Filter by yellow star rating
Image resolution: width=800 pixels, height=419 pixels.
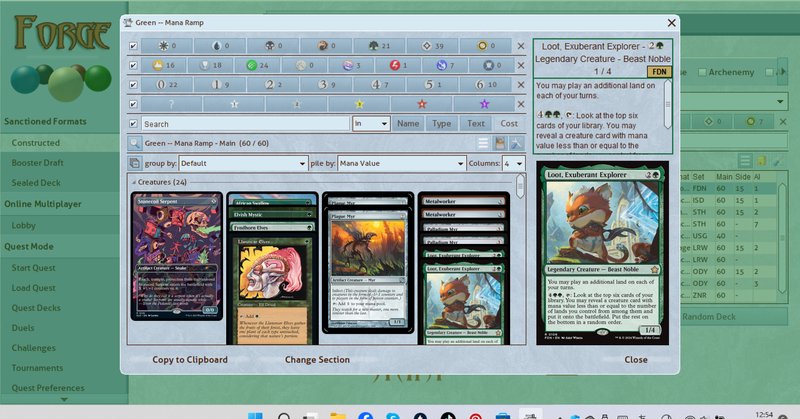[x=359, y=104]
